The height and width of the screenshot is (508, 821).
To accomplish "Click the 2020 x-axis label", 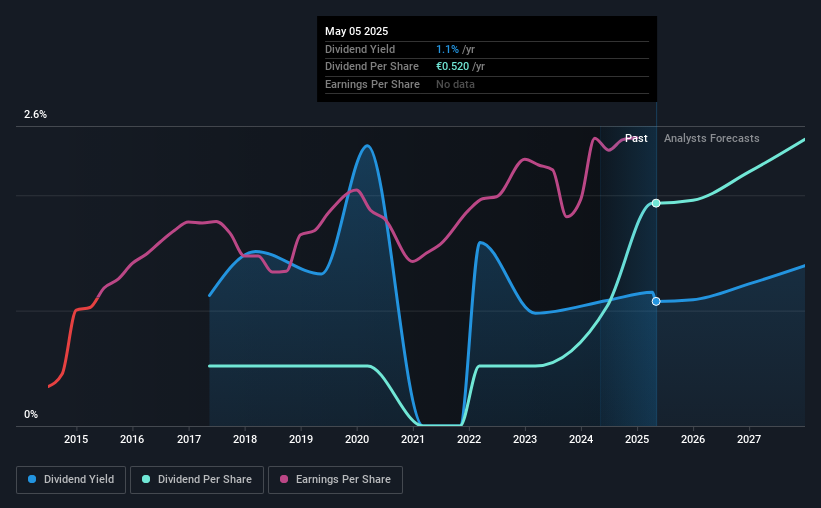I will (357, 439).
